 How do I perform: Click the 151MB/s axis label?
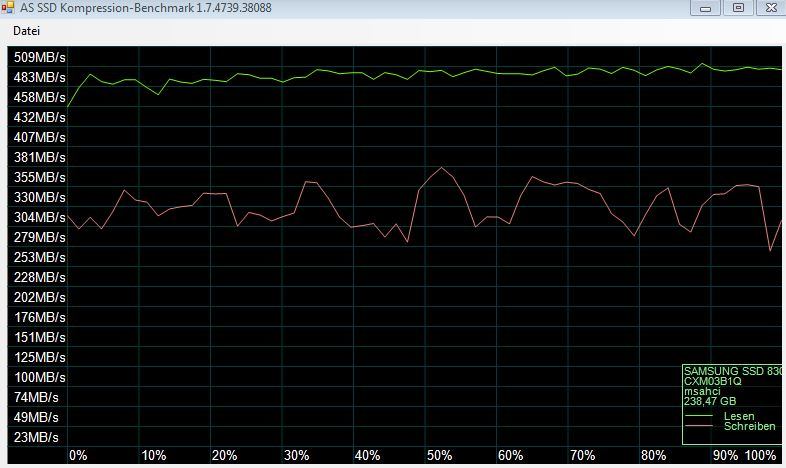click(40, 337)
